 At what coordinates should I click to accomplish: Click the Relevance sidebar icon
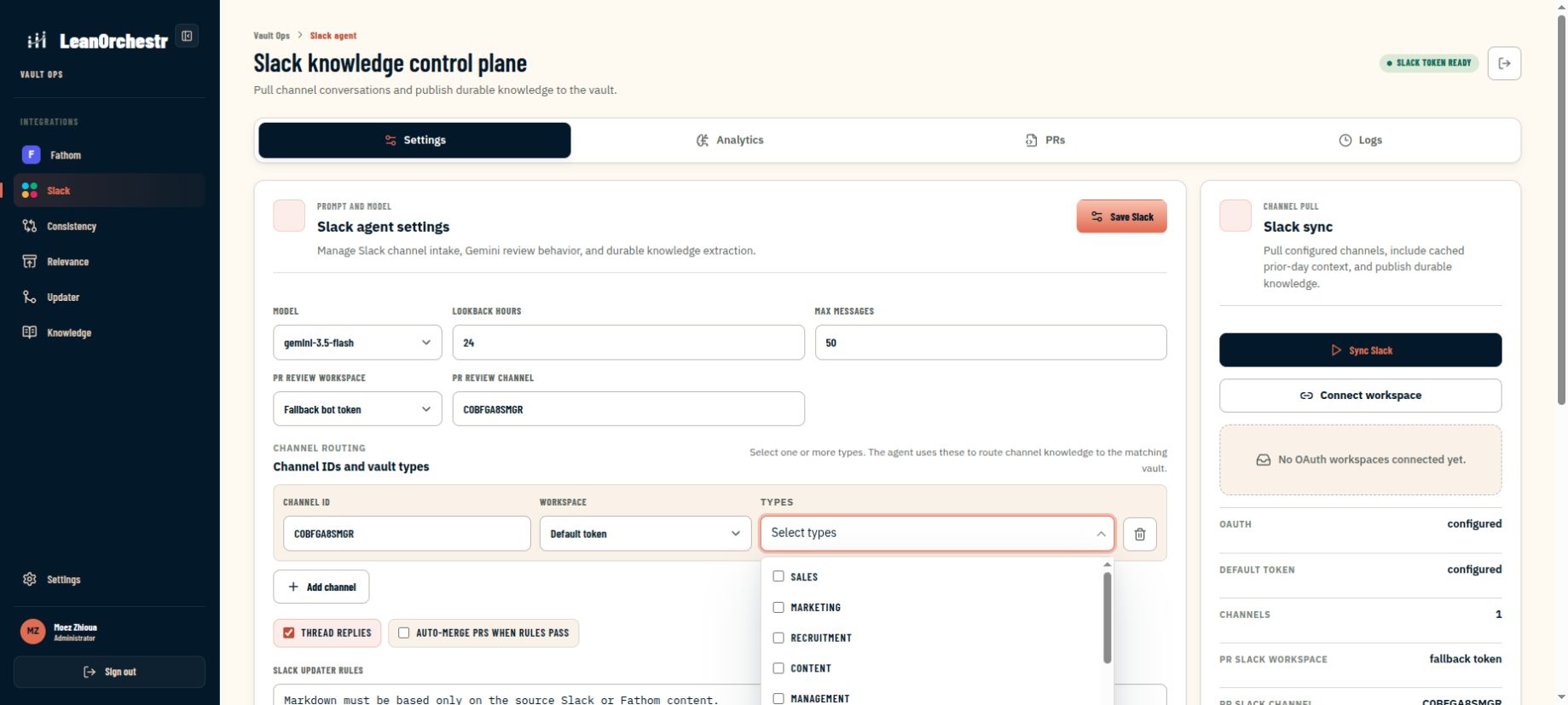(x=30, y=261)
